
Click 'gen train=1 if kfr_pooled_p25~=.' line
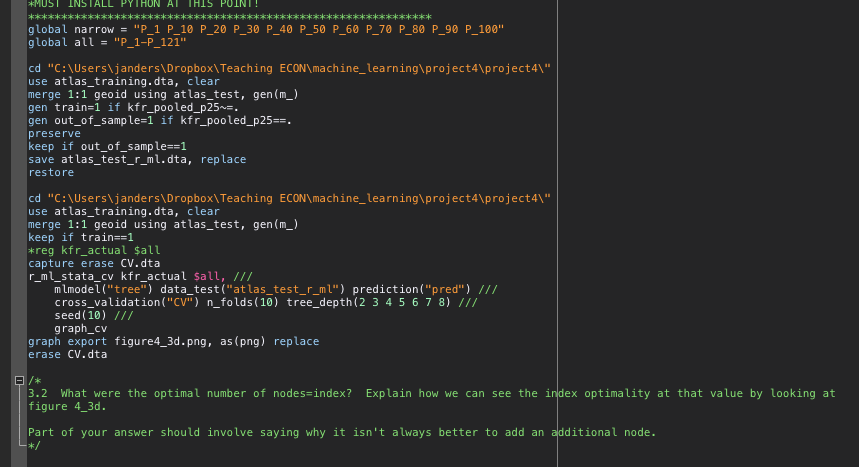coord(133,107)
